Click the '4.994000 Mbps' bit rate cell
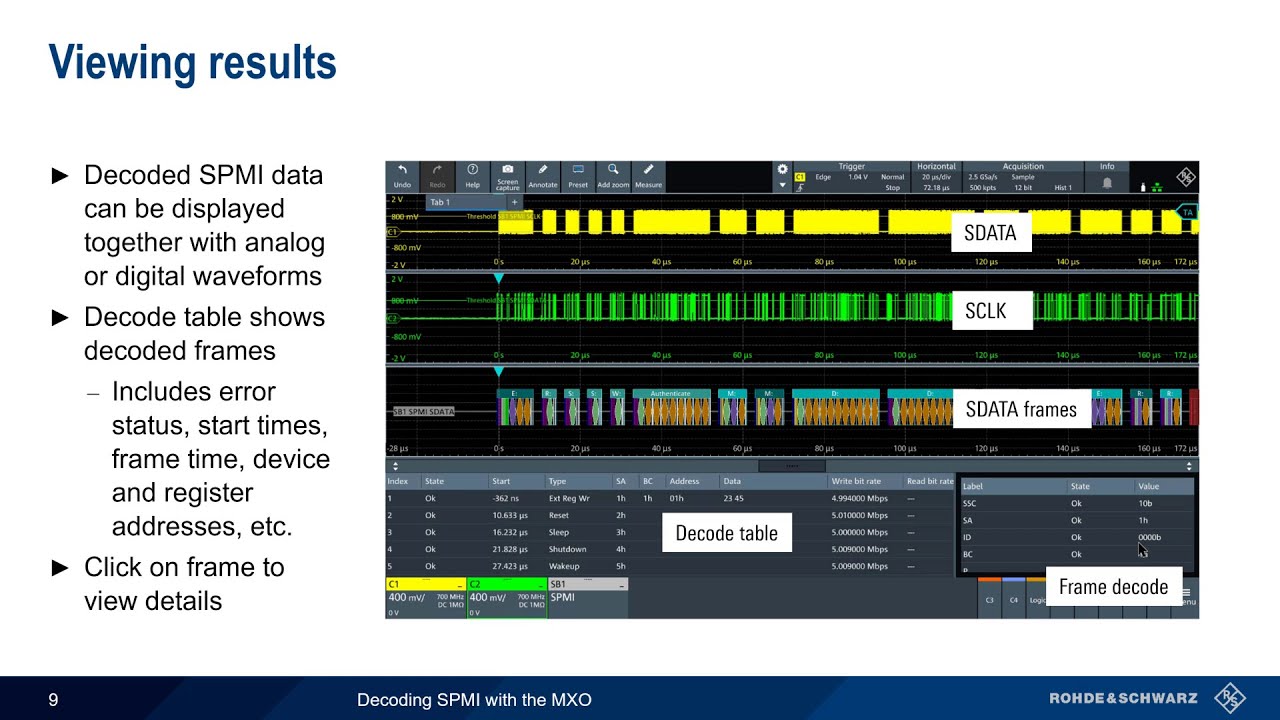The height and width of the screenshot is (720, 1280). [859, 498]
